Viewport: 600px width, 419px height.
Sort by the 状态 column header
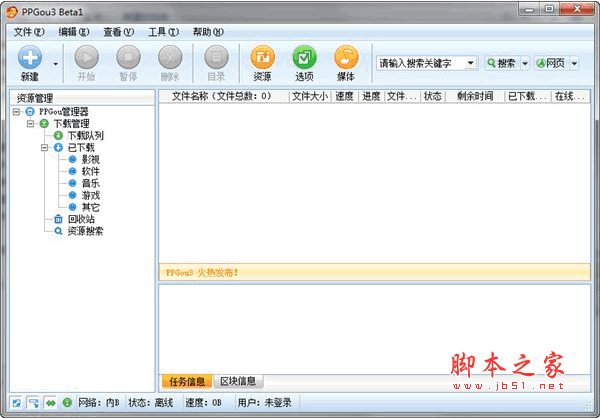433,96
